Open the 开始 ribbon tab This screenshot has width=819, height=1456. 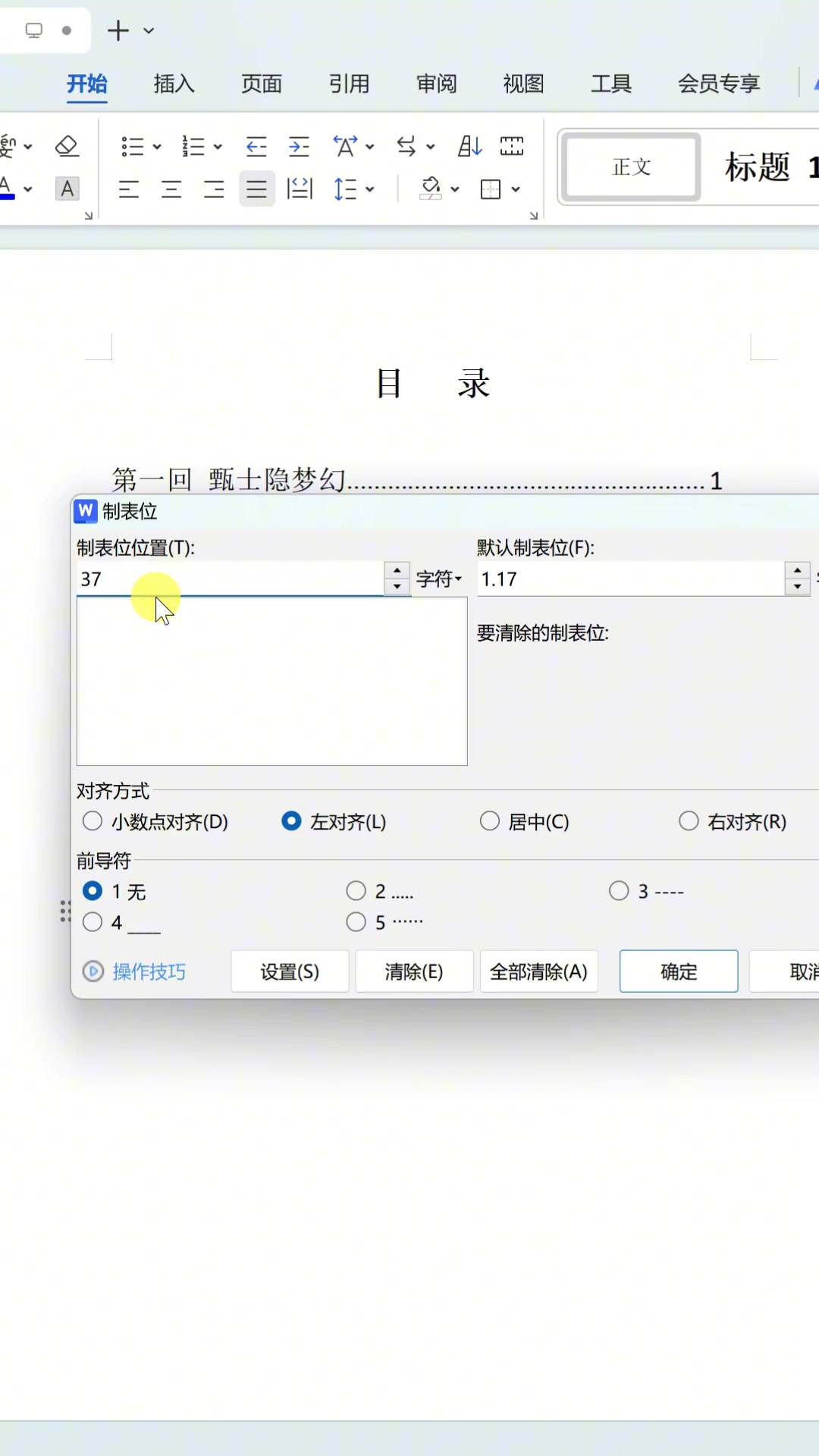click(87, 83)
